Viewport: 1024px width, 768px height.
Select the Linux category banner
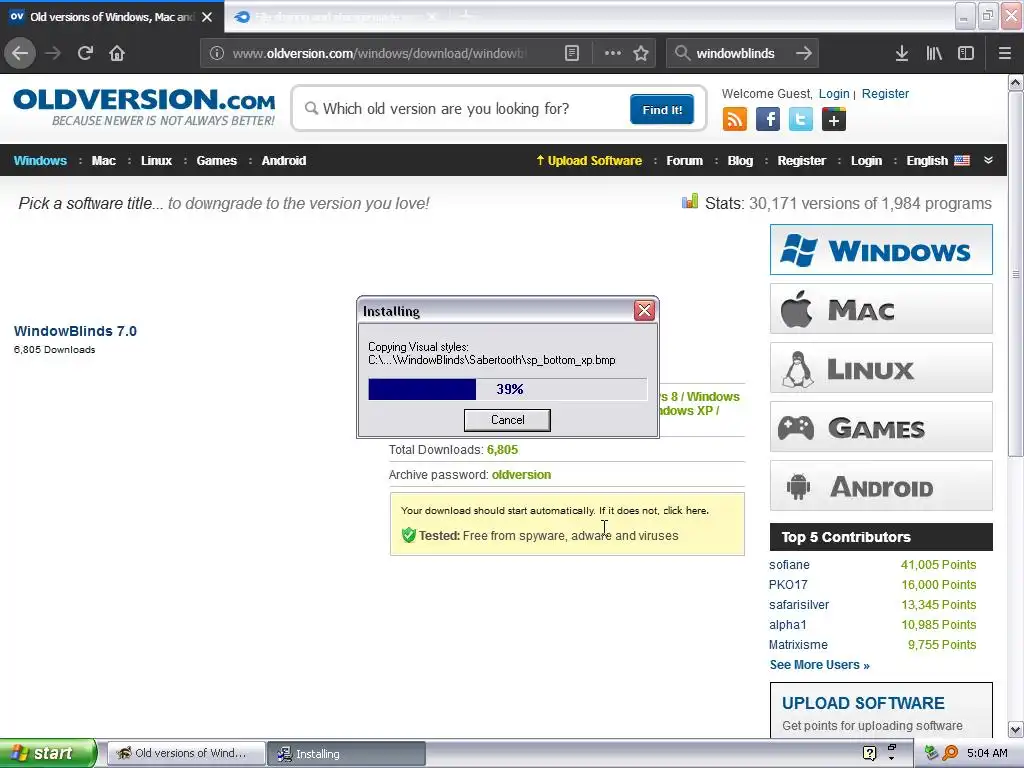pyautogui.click(x=881, y=368)
